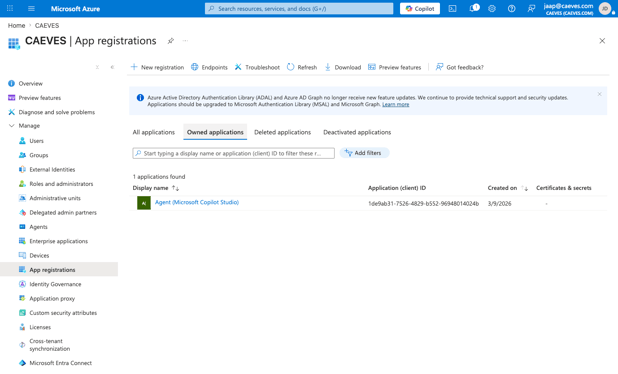Open Cloud Shell from the top bar
Image resolution: width=618 pixels, height=374 pixels.
tap(452, 8)
